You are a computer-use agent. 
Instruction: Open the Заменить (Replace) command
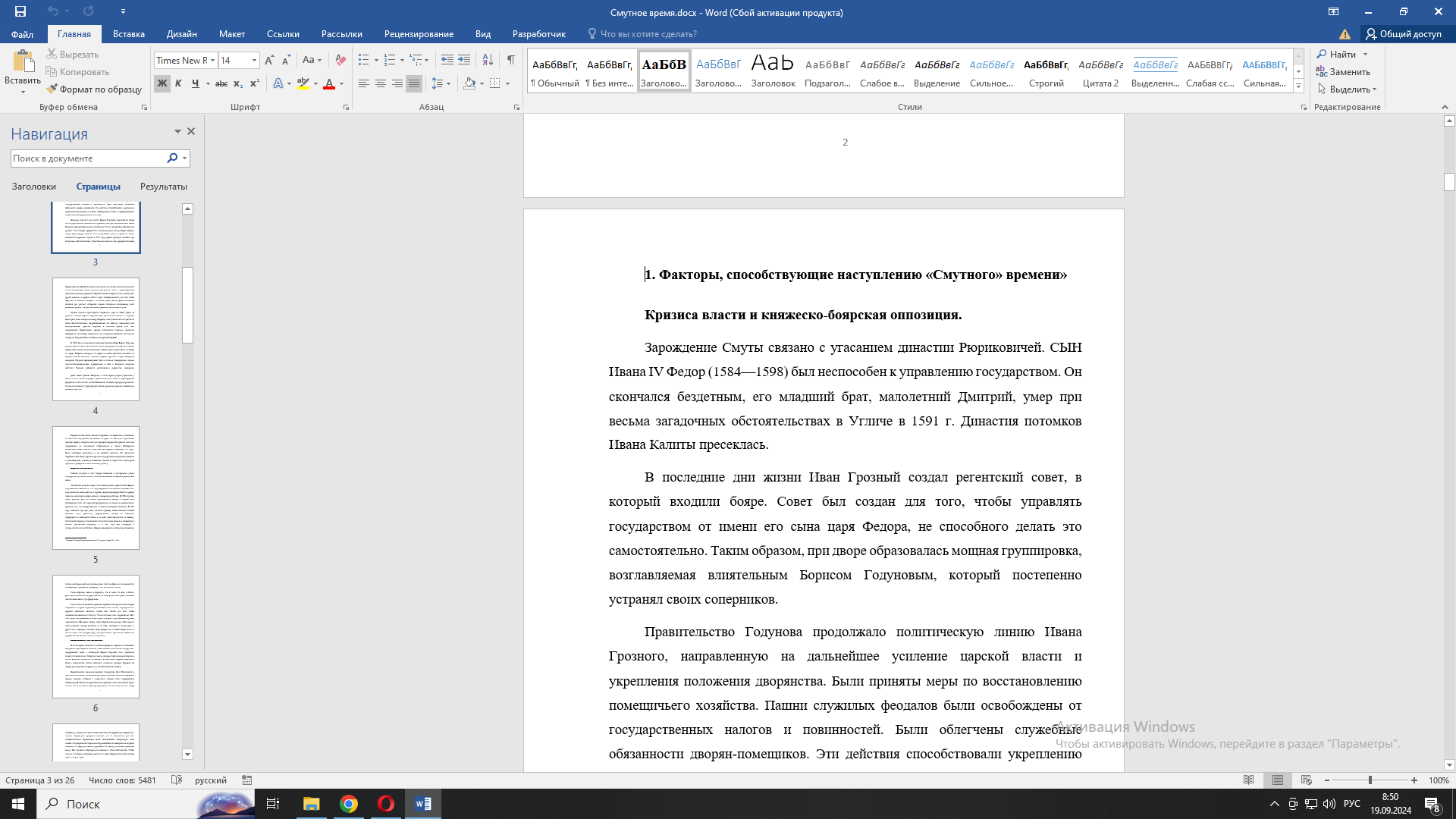click(1349, 72)
